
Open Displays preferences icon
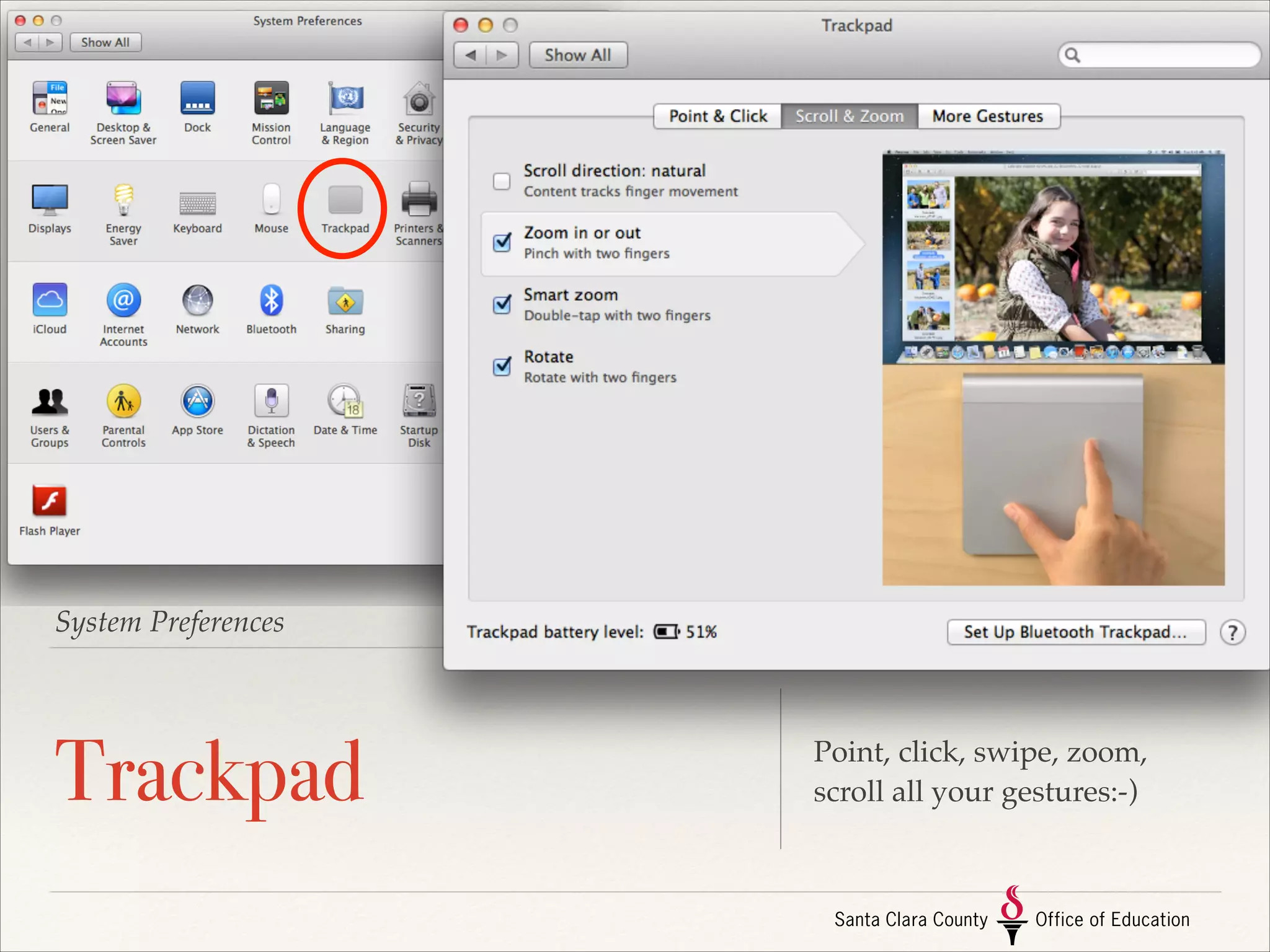[50, 200]
